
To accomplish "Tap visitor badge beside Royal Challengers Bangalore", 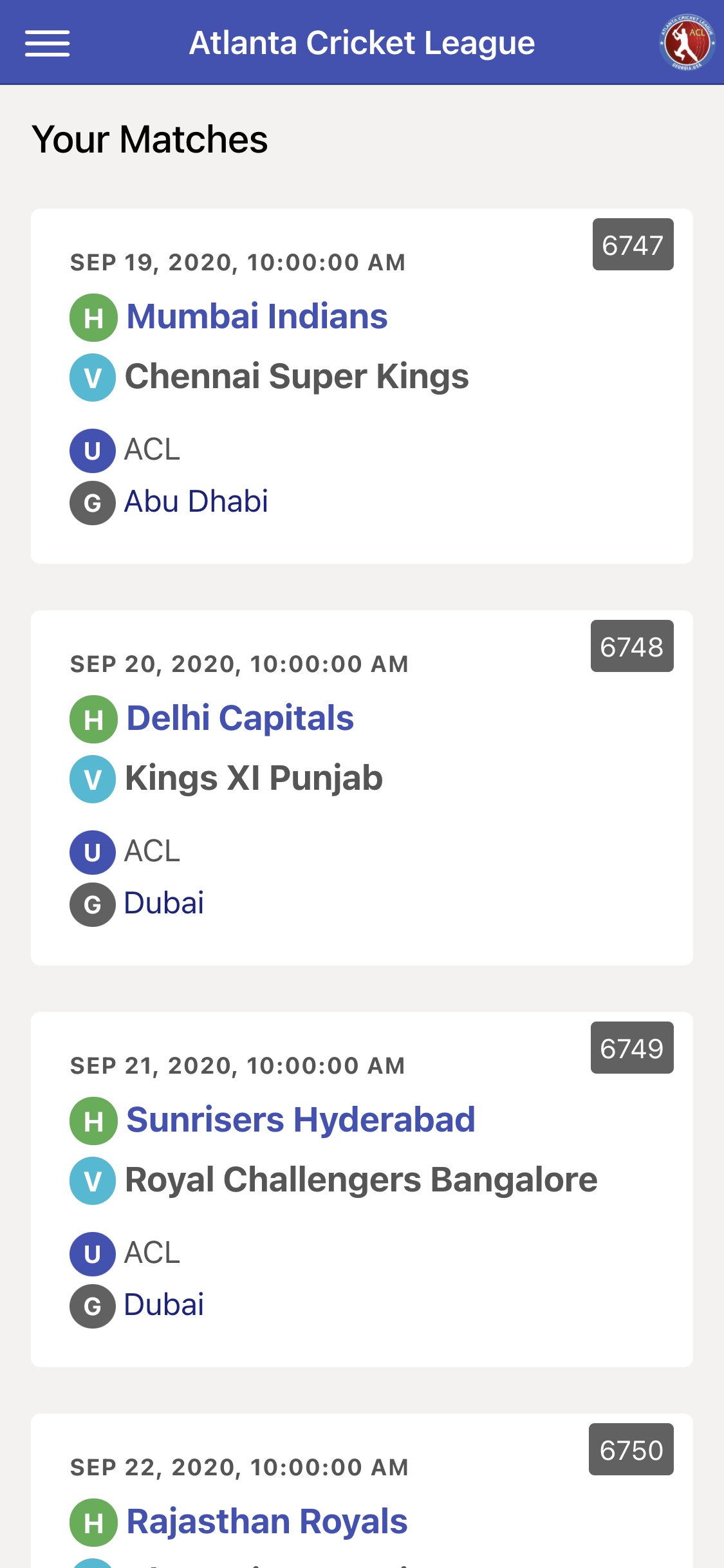I will point(93,1181).
